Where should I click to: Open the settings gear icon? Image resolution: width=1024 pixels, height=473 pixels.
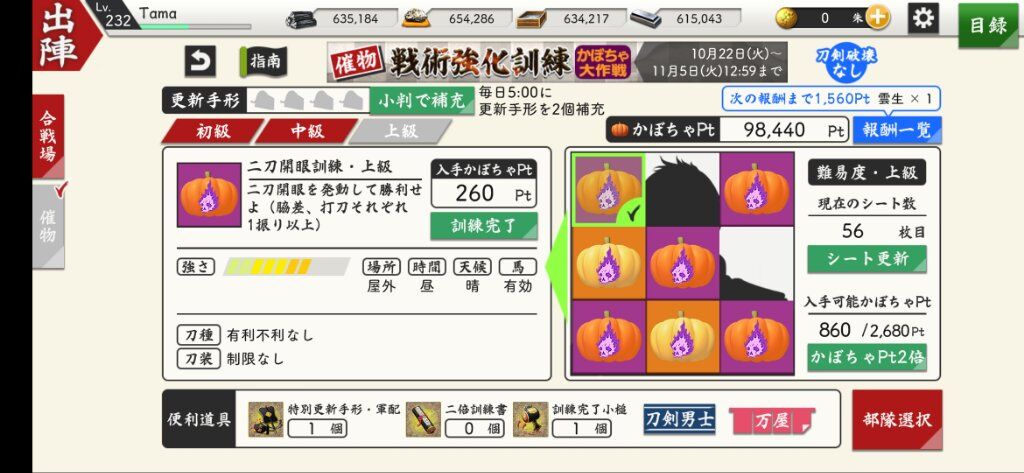(x=923, y=18)
